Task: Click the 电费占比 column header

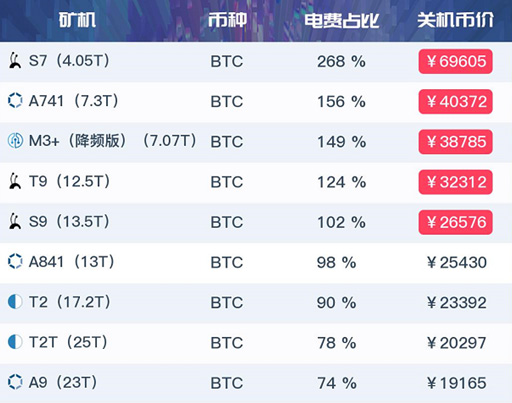Action: coord(342,21)
